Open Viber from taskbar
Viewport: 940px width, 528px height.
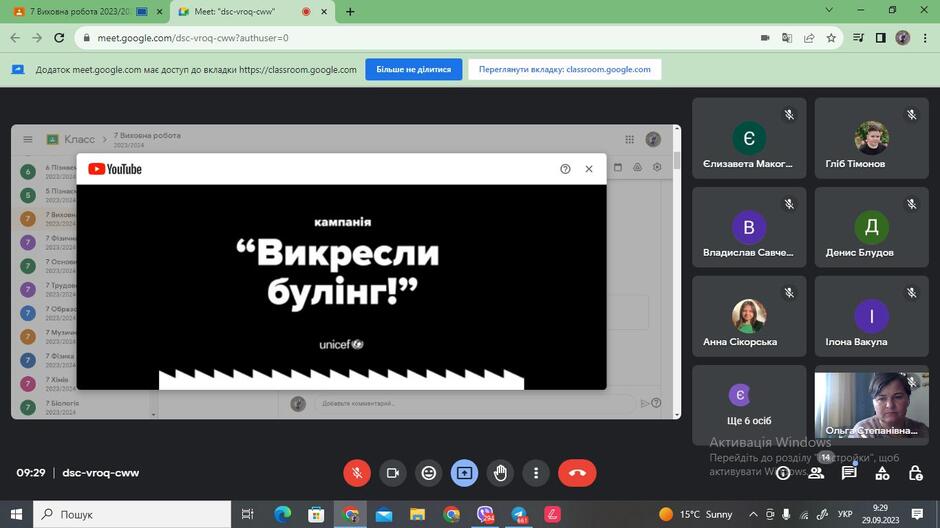pos(485,514)
